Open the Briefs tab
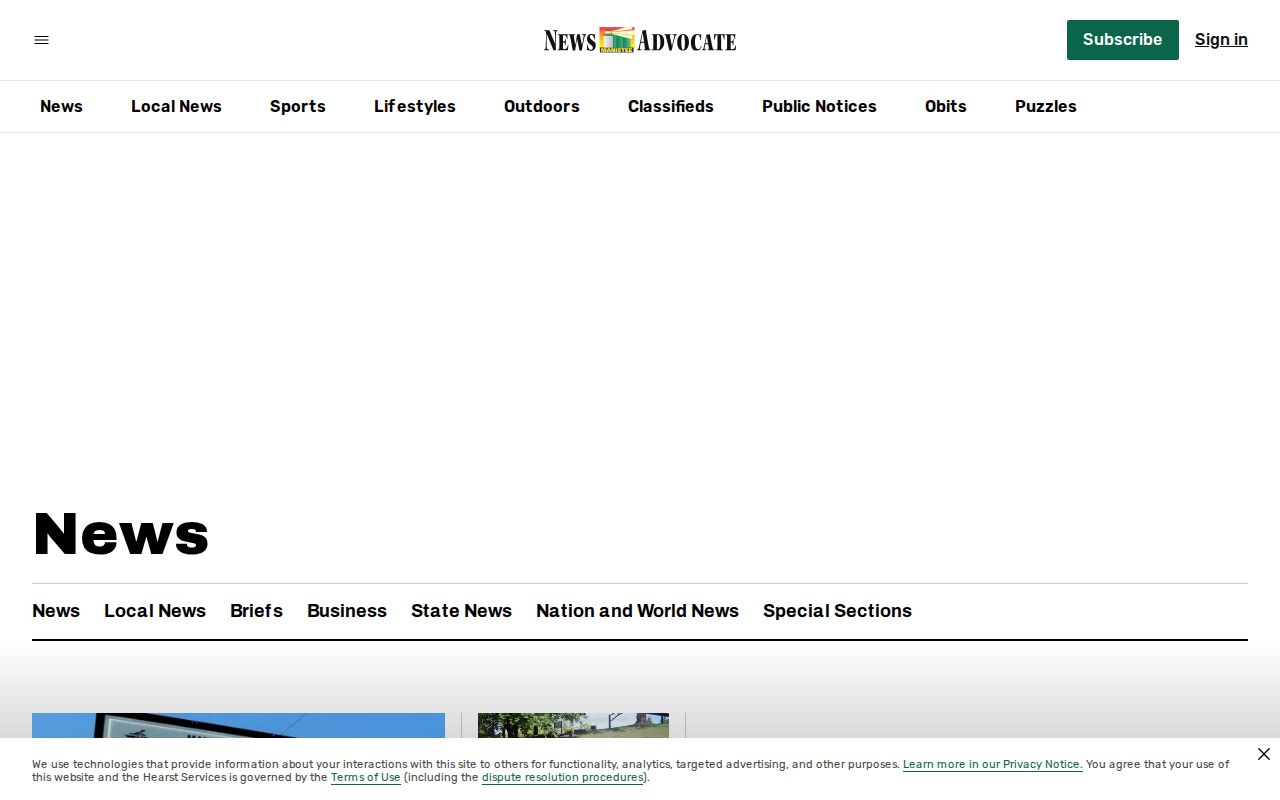Image resolution: width=1280 pixels, height=800 pixels. pos(256,611)
